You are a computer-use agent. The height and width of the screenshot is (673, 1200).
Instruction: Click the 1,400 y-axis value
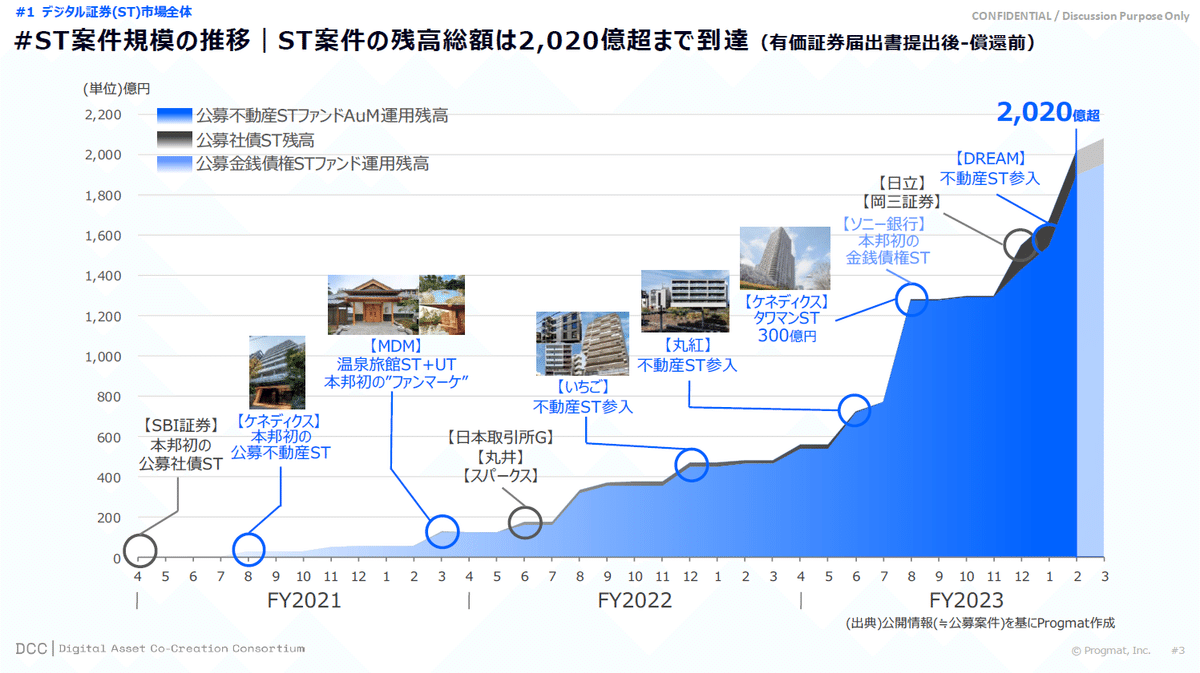coord(103,276)
